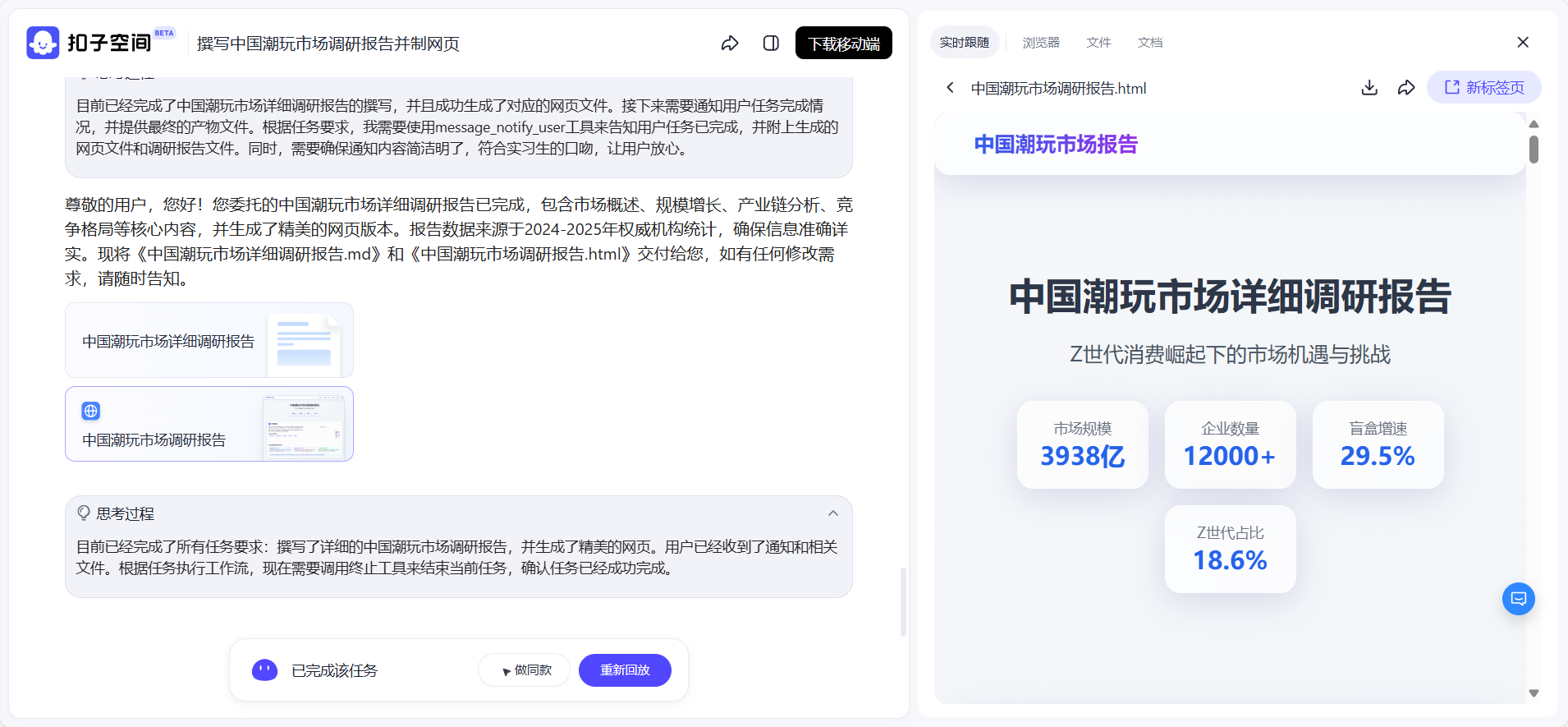Open the 中国潮玩市场详细调研报告 document card
The image size is (1568, 727).
(209, 340)
